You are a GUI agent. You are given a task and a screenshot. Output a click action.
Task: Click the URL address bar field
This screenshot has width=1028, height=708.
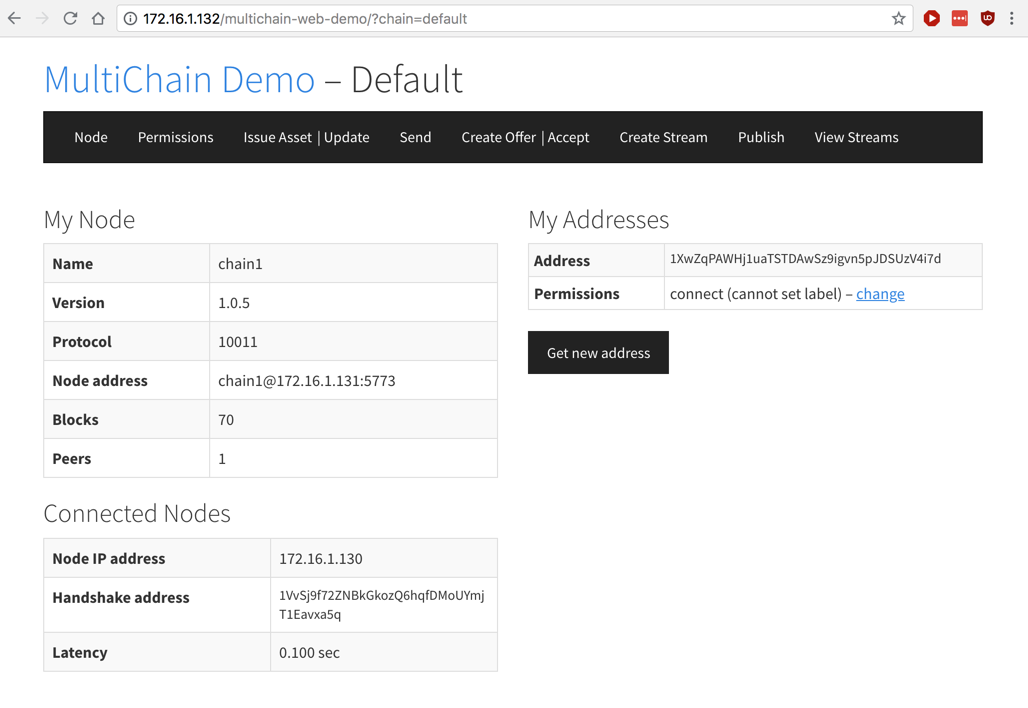pyautogui.click(x=500, y=18)
